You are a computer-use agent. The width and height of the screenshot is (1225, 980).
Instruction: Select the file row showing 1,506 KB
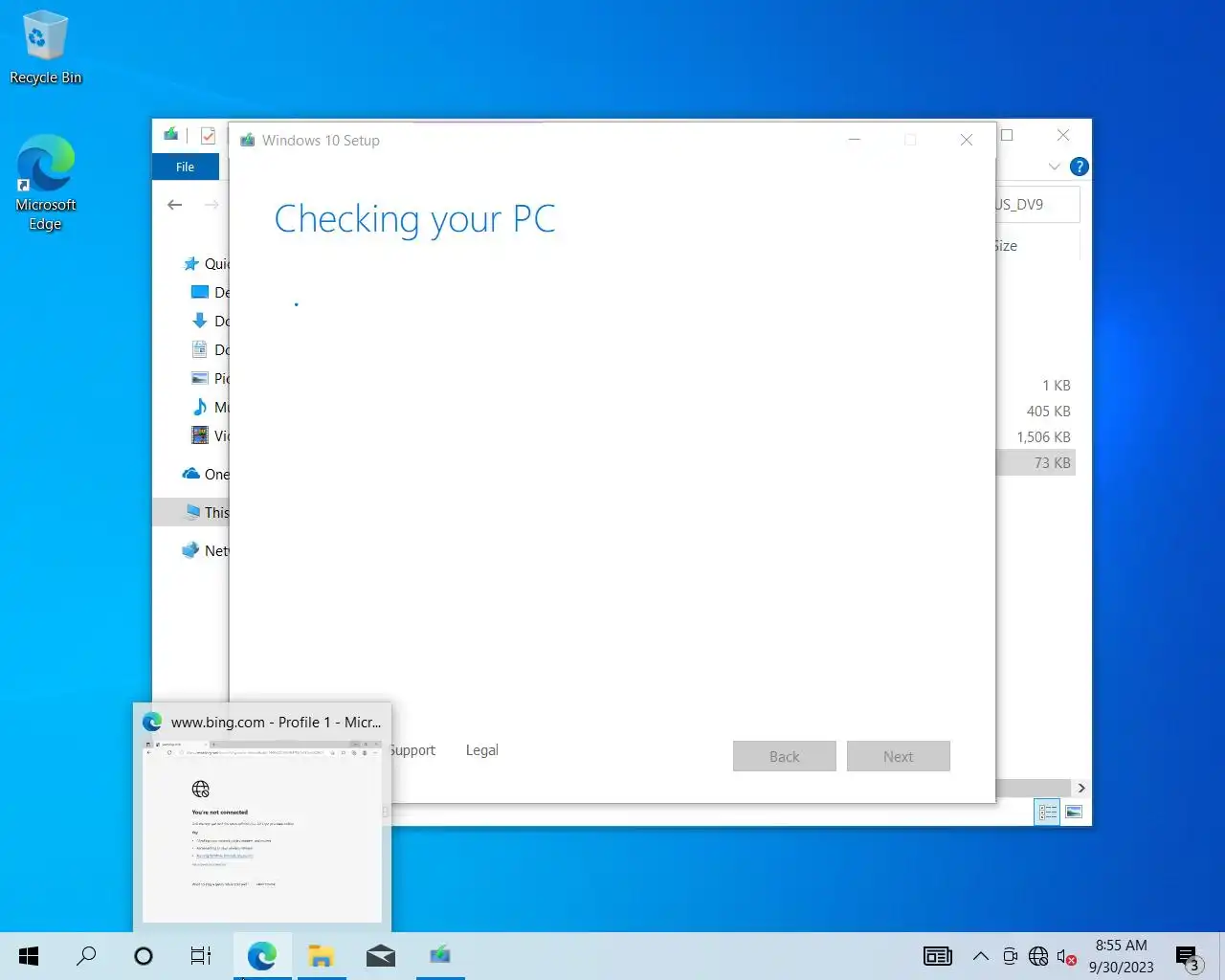[x=1036, y=437]
